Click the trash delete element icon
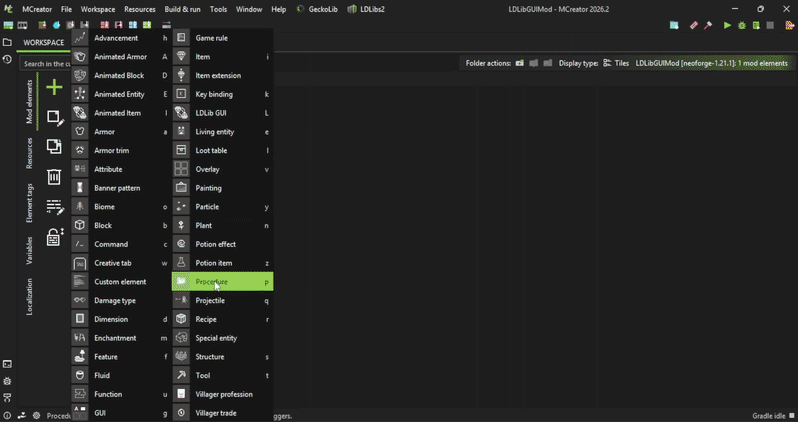The width and height of the screenshot is (798, 422). (54, 177)
